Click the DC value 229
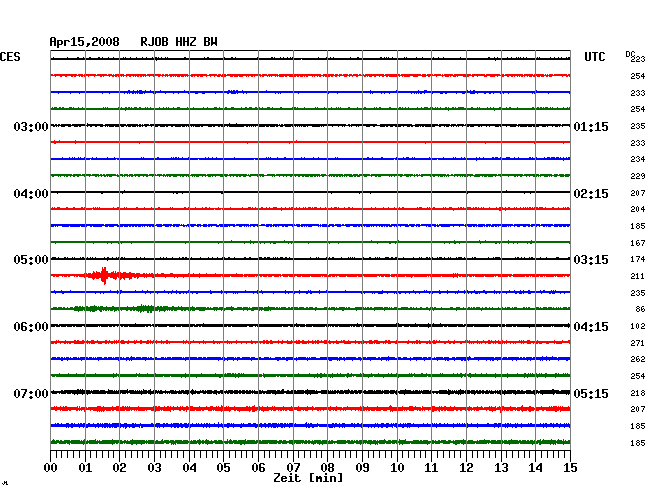 [638, 176]
